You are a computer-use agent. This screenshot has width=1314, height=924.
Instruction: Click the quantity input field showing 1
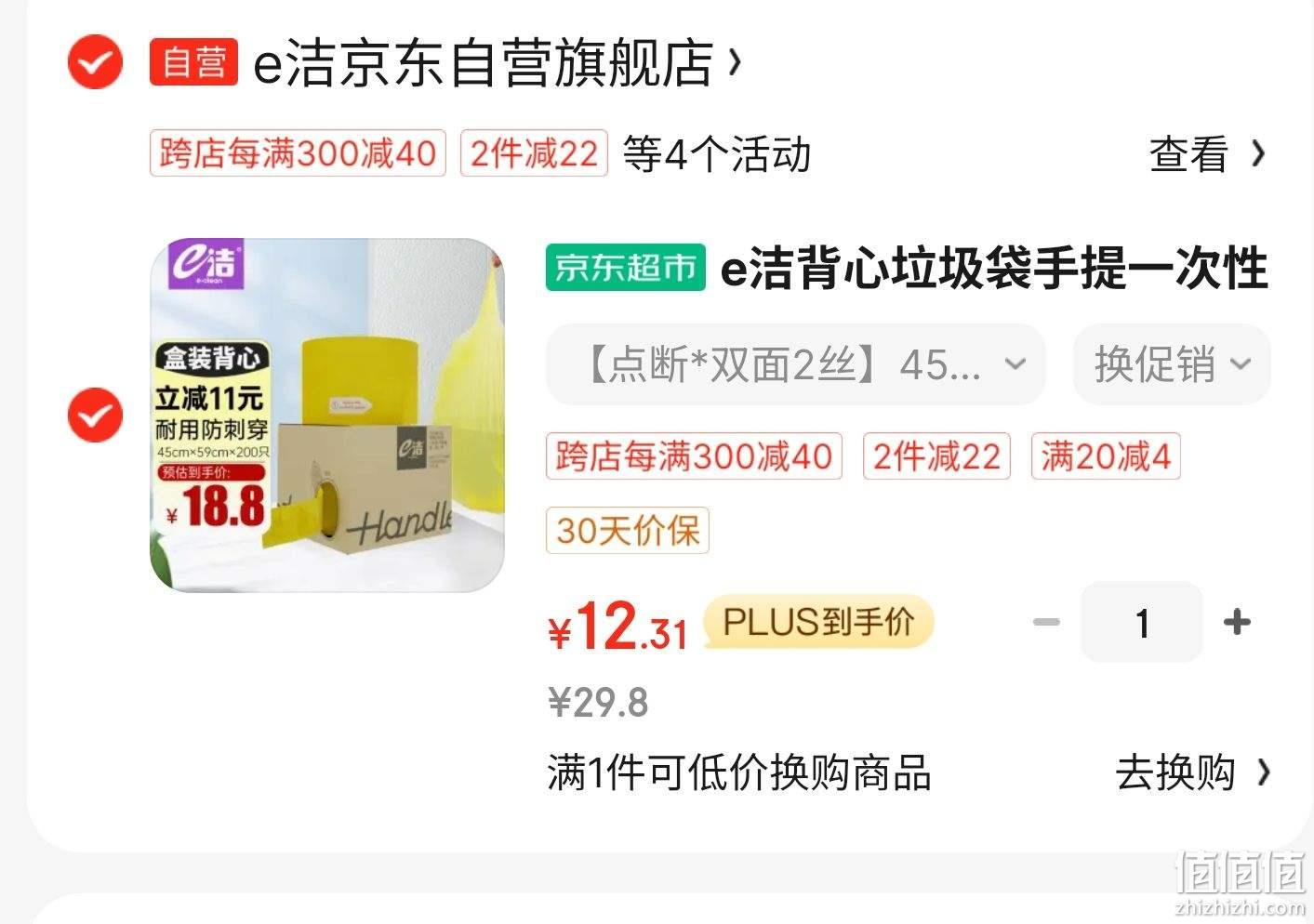pos(1142,622)
